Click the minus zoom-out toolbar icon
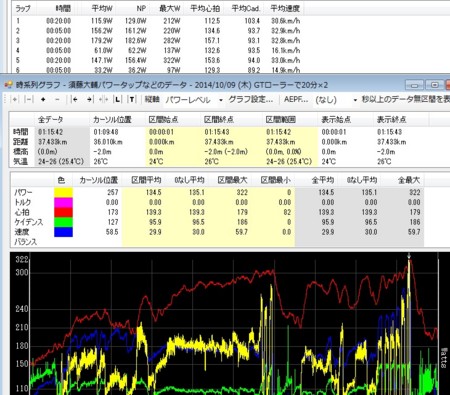This screenshot has height=395, width=450. [57, 99]
